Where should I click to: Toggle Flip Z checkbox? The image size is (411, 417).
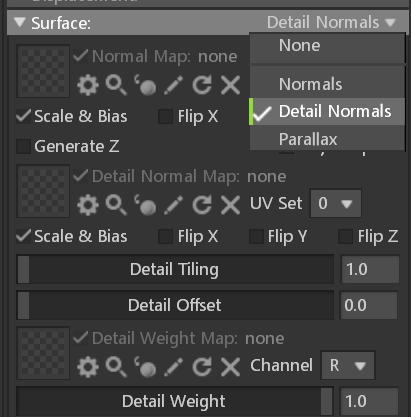(345, 237)
